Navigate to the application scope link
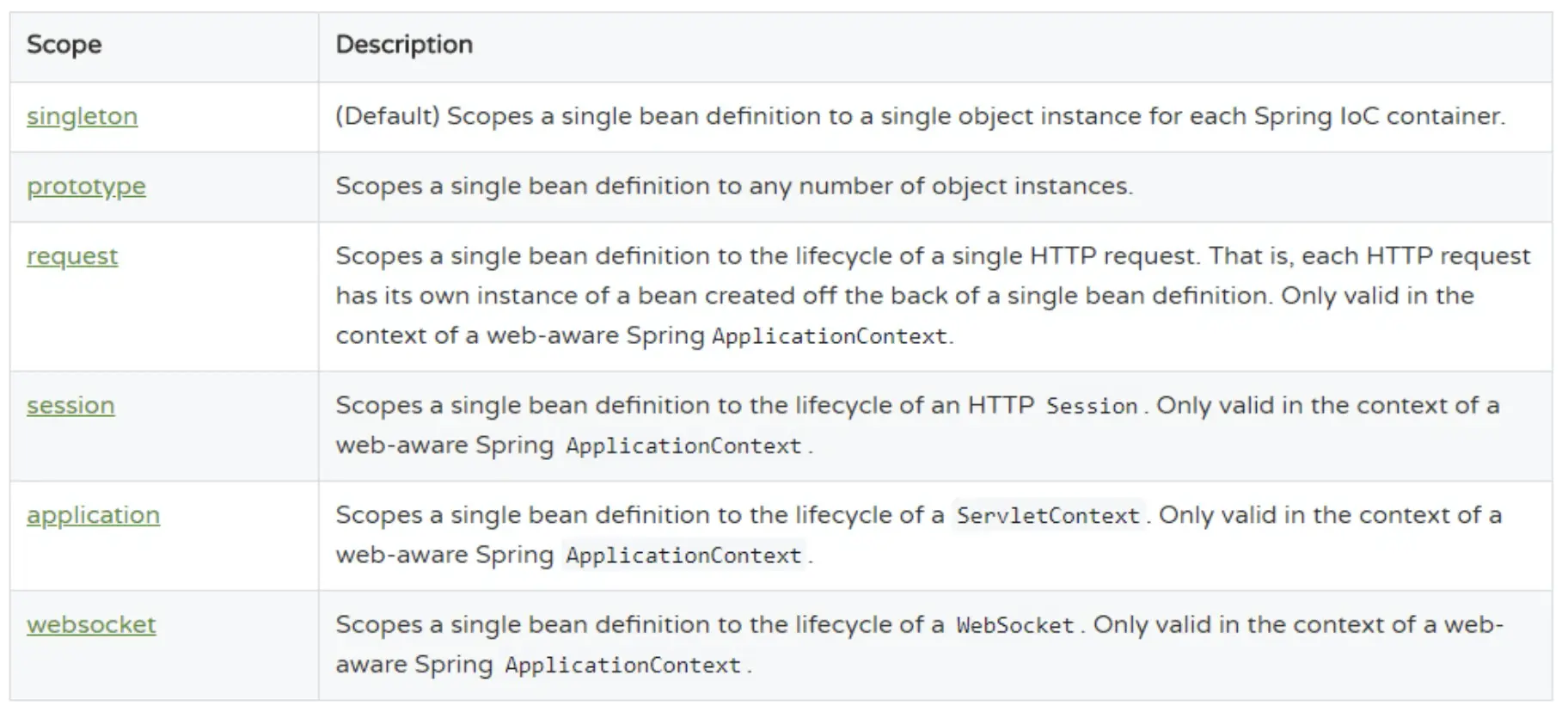The width and height of the screenshot is (1568, 712). 93,515
